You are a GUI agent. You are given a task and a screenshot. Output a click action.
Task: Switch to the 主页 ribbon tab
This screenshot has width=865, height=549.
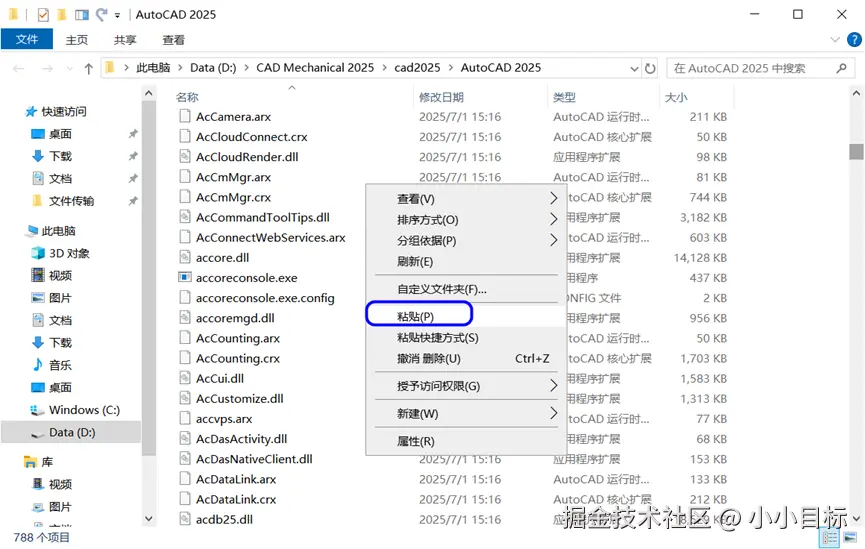click(77, 40)
